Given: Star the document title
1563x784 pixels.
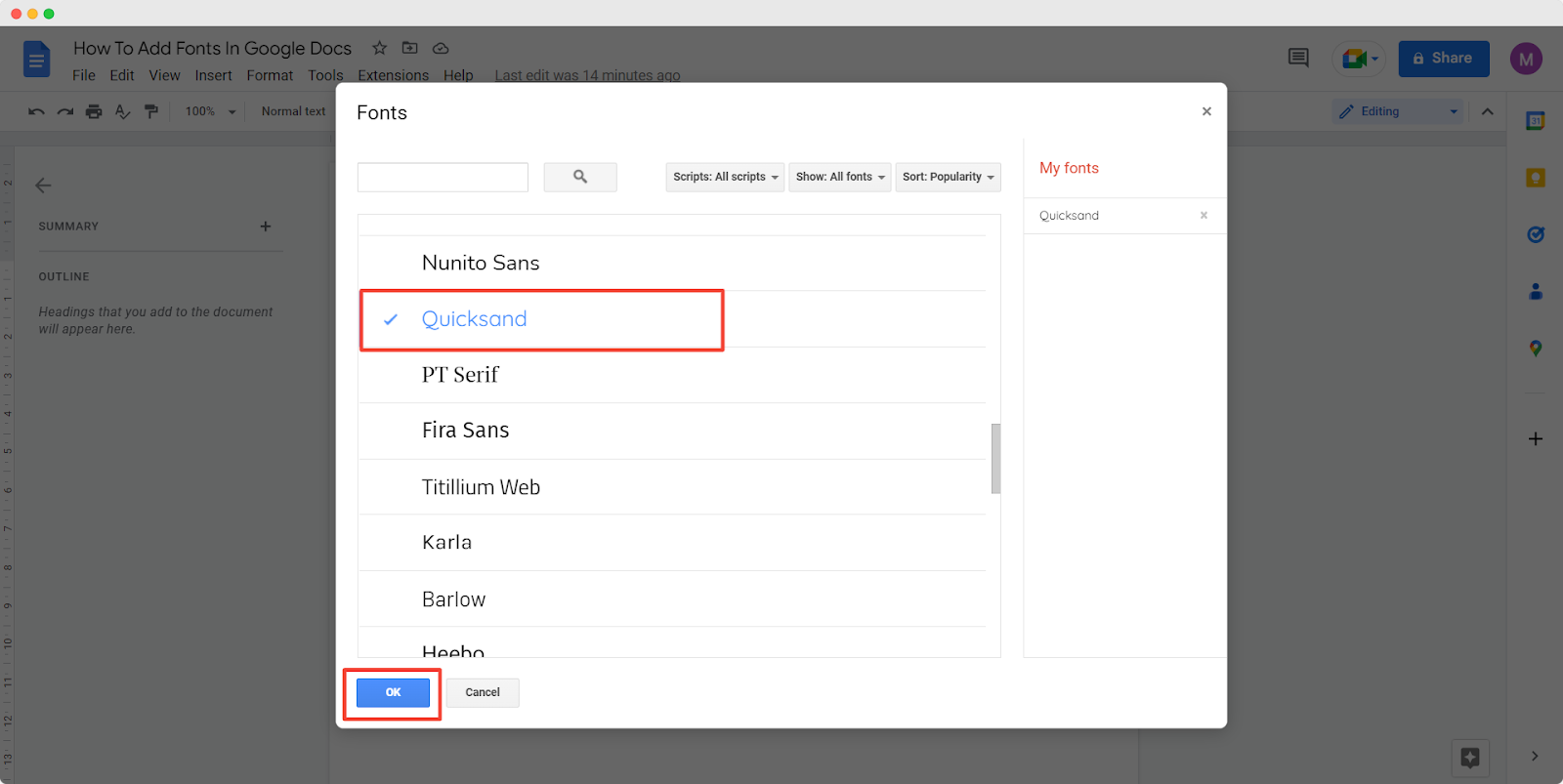Looking at the screenshot, I should point(380,48).
